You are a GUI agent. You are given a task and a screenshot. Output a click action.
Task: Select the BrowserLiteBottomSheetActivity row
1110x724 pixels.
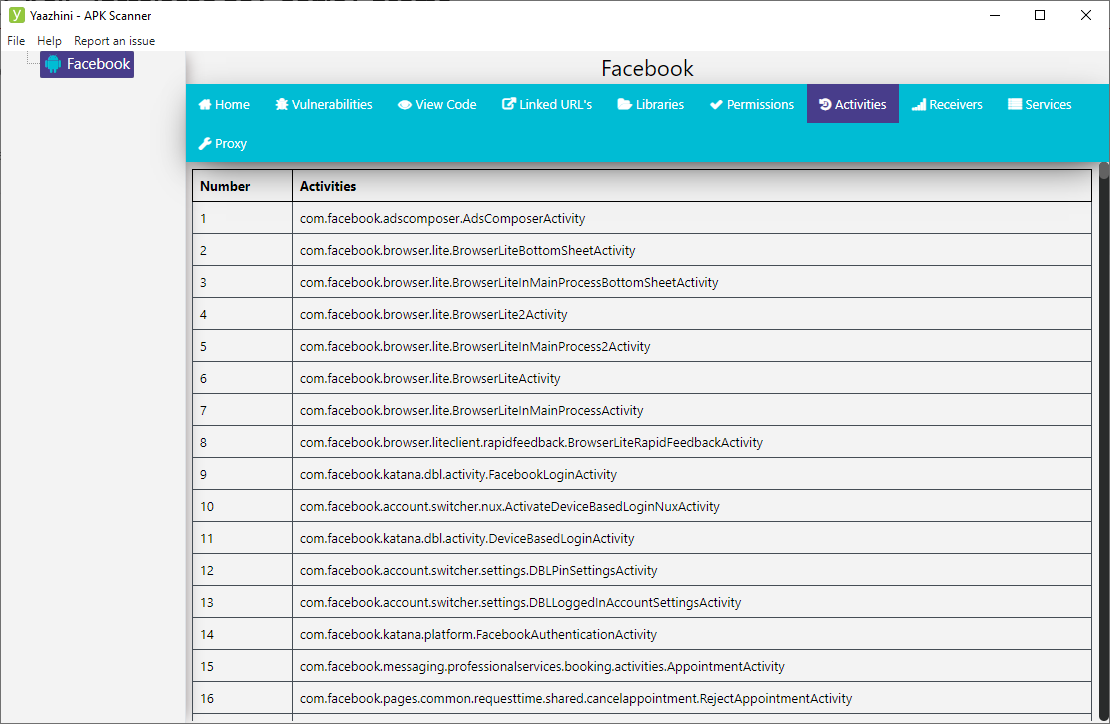[x=642, y=250]
